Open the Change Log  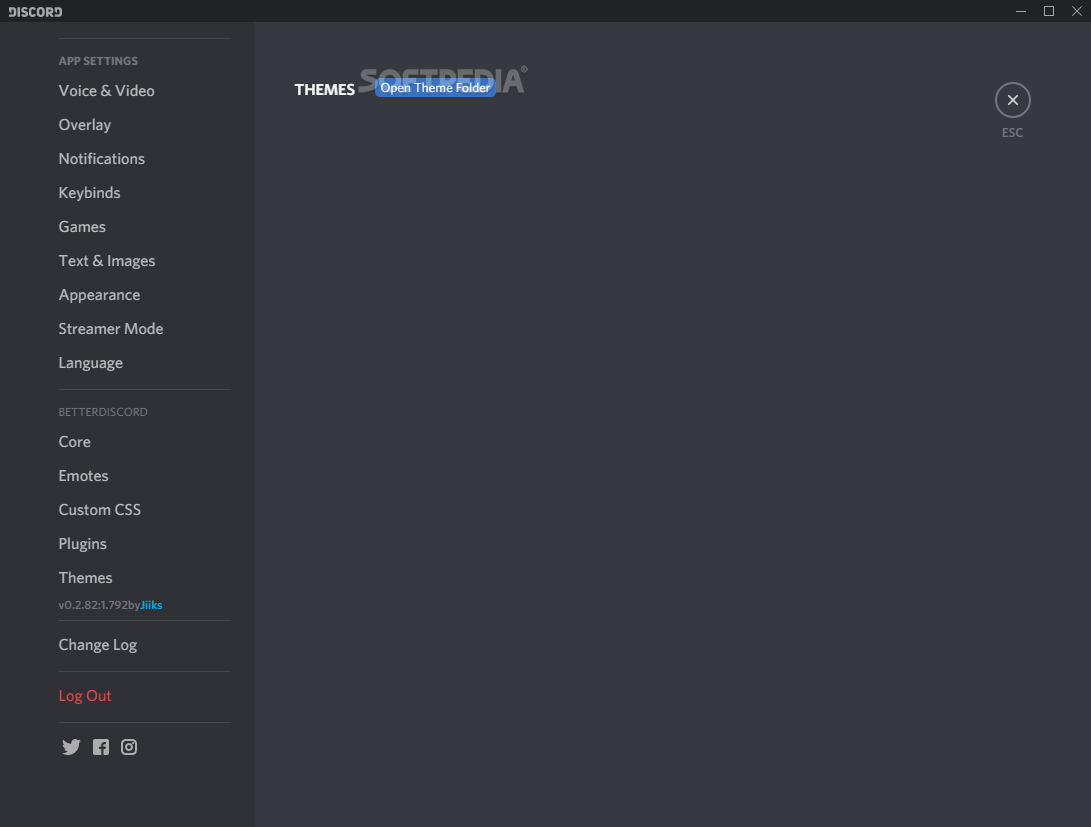(97, 645)
